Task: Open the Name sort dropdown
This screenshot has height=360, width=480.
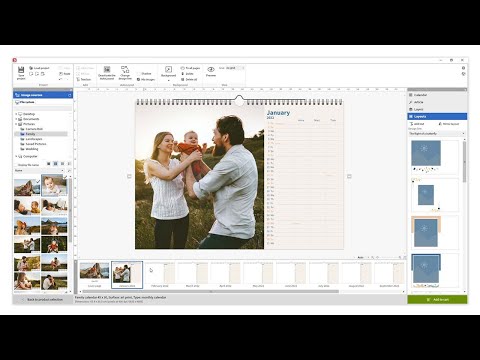Action: (39, 171)
